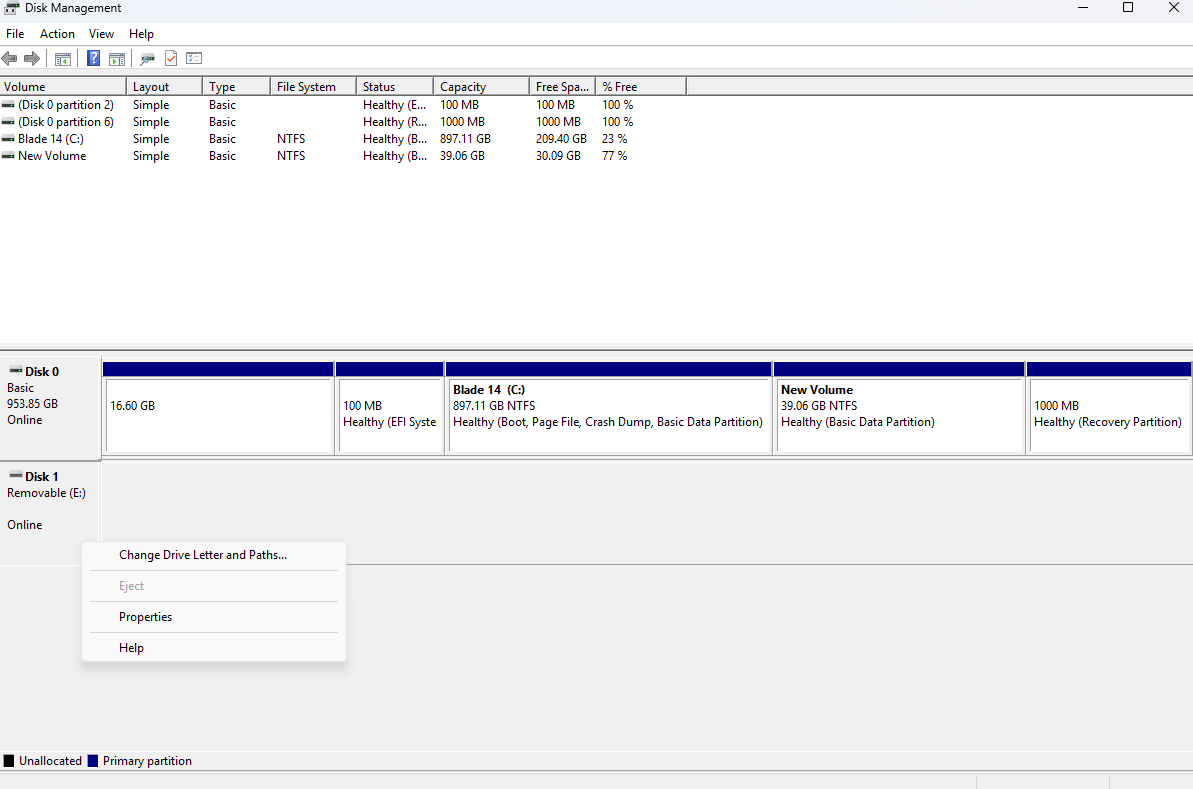Open the File menu

pos(15,33)
